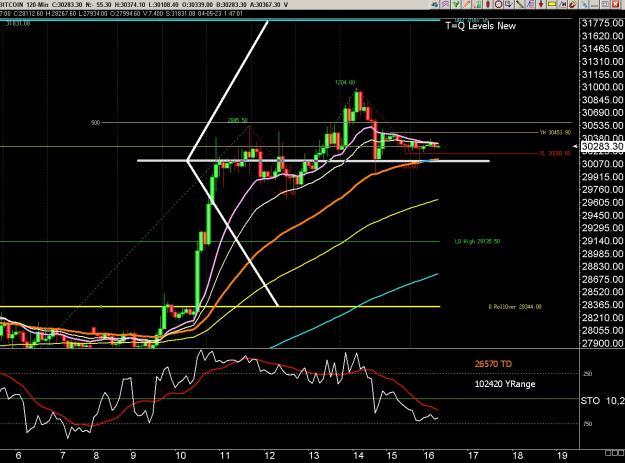Click 31775.00 on the price axis
Screen dimensions: 625x463
602,23
